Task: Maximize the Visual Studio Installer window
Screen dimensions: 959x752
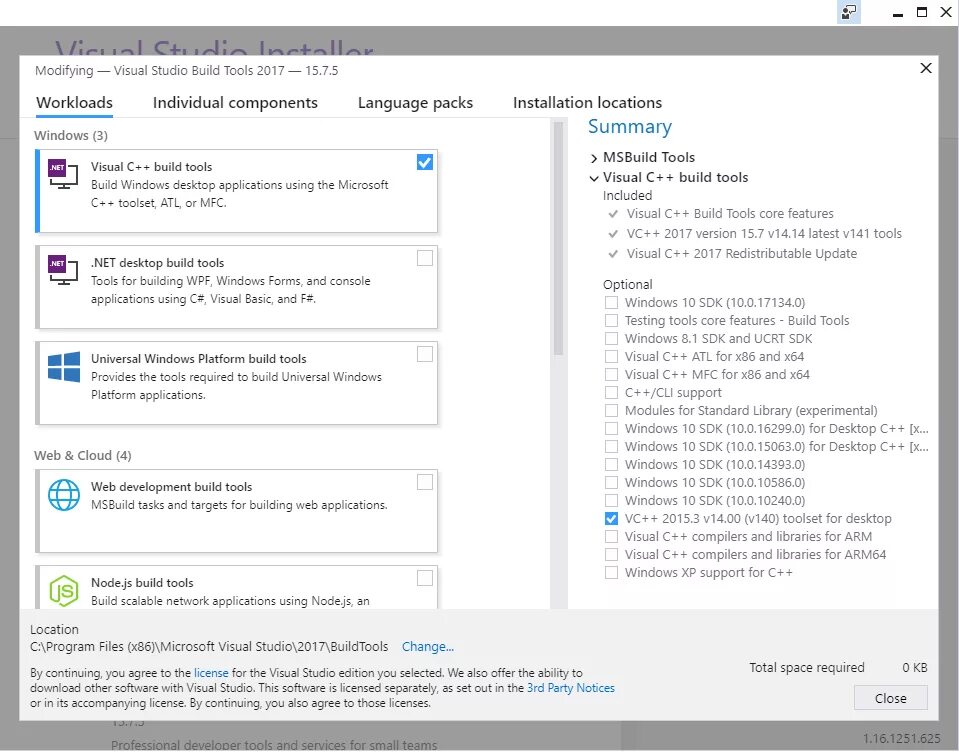Action: pos(922,12)
